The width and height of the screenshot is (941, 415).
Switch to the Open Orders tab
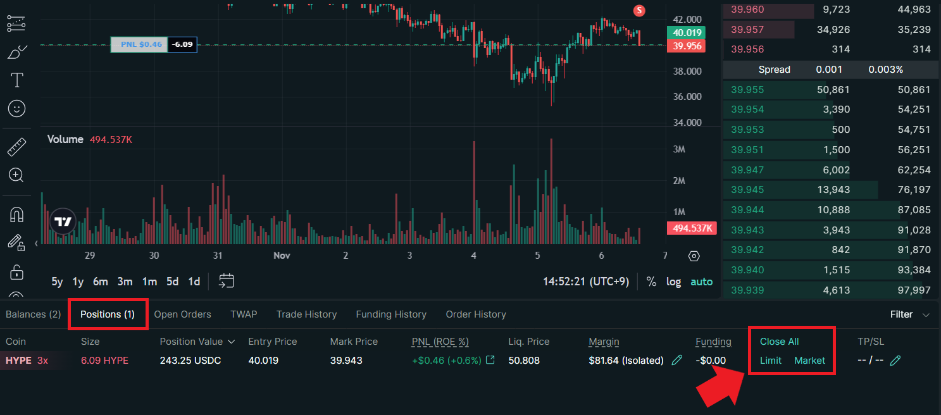pos(182,314)
